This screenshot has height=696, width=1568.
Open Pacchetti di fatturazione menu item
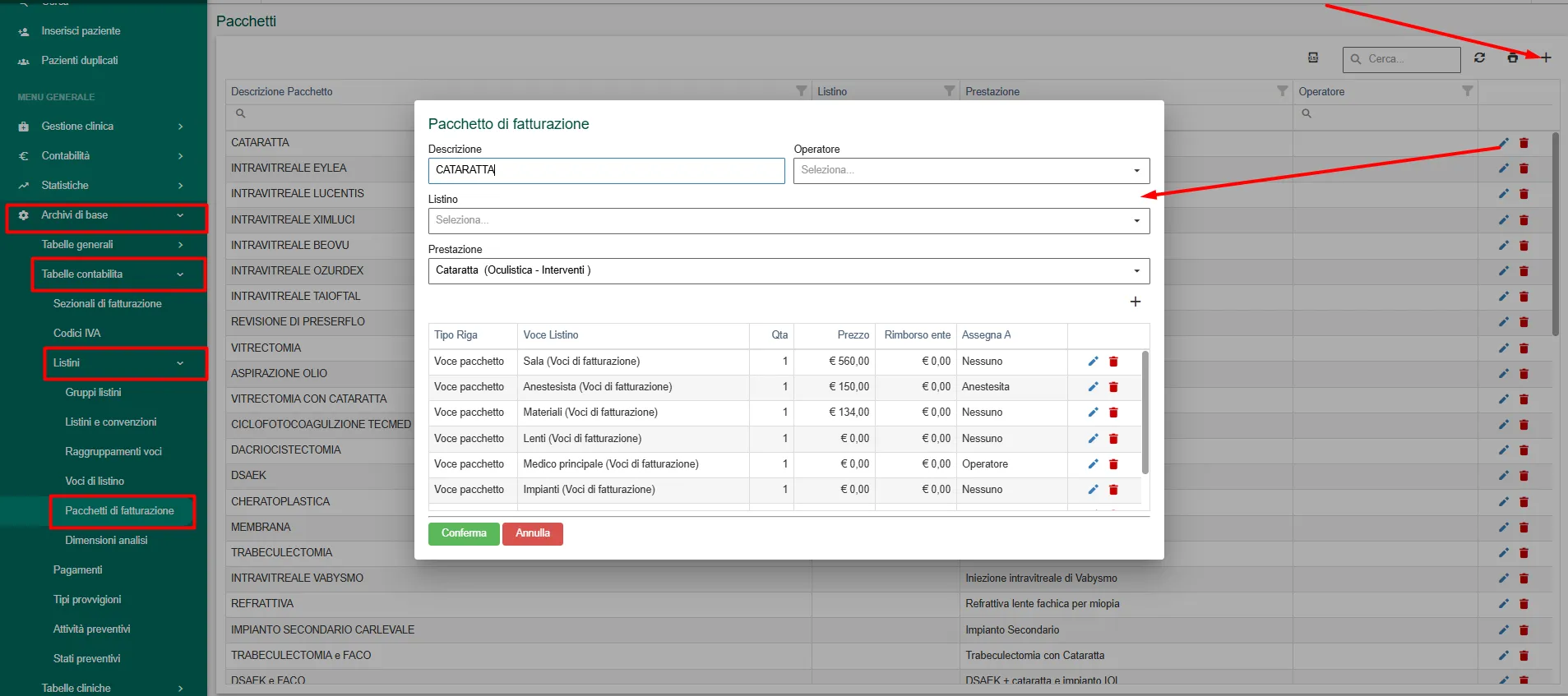pyautogui.click(x=119, y=510)
